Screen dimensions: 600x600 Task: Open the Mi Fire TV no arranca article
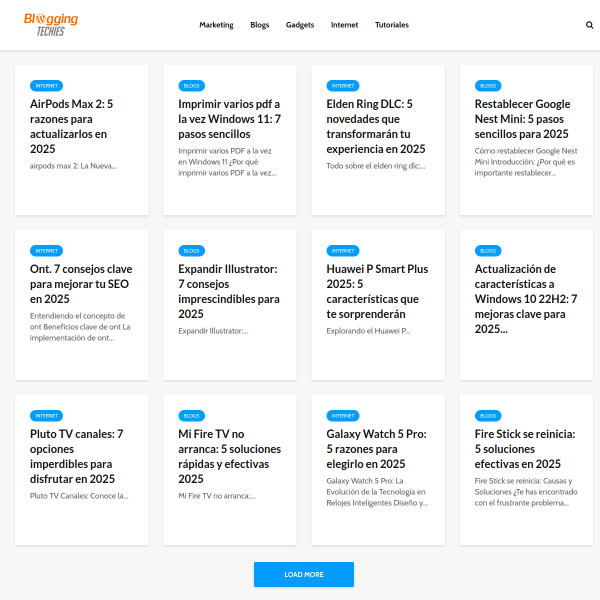point(230,456)
